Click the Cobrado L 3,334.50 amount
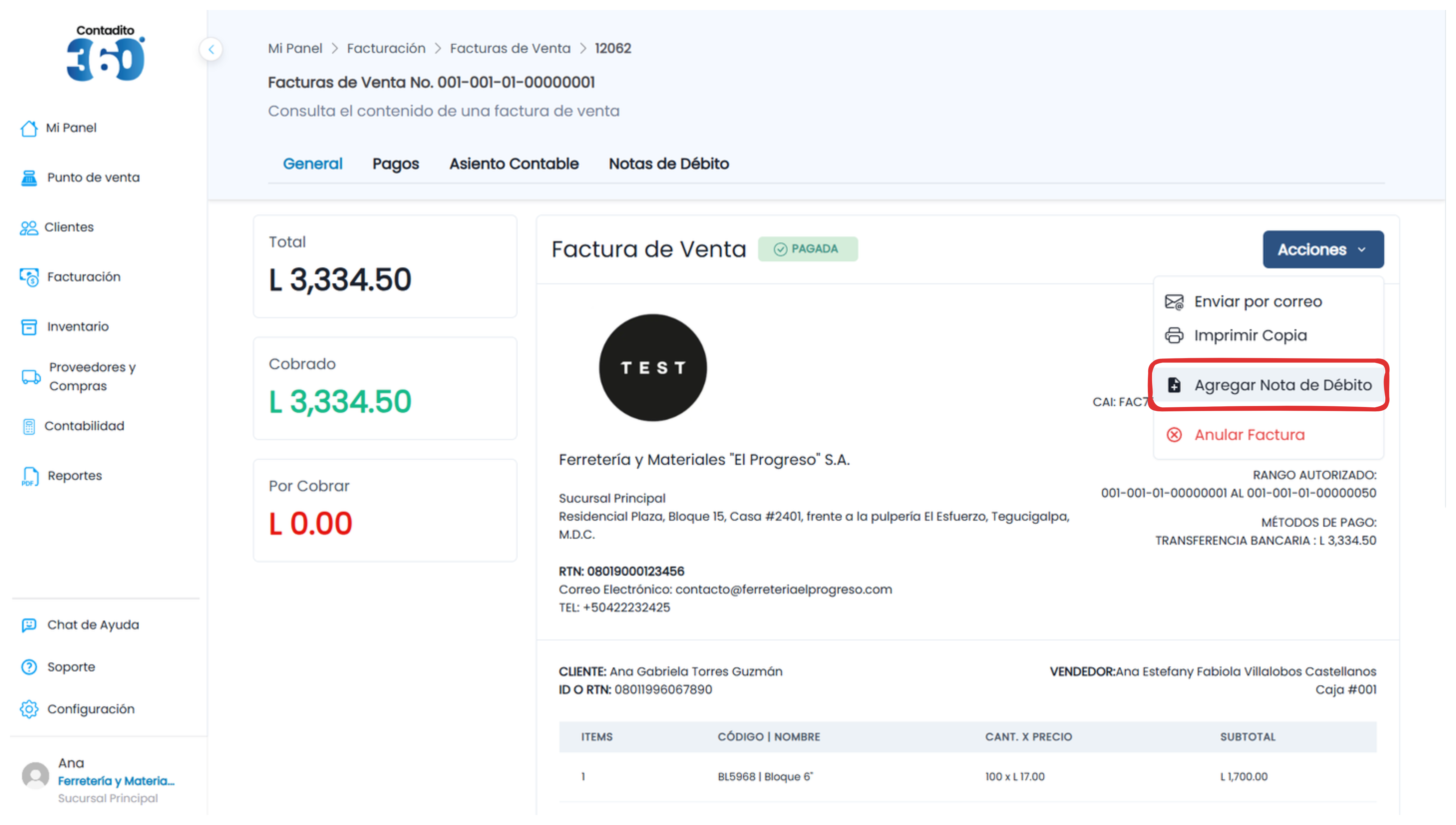The image size is (1456, 825). click(x=340, y=402)
